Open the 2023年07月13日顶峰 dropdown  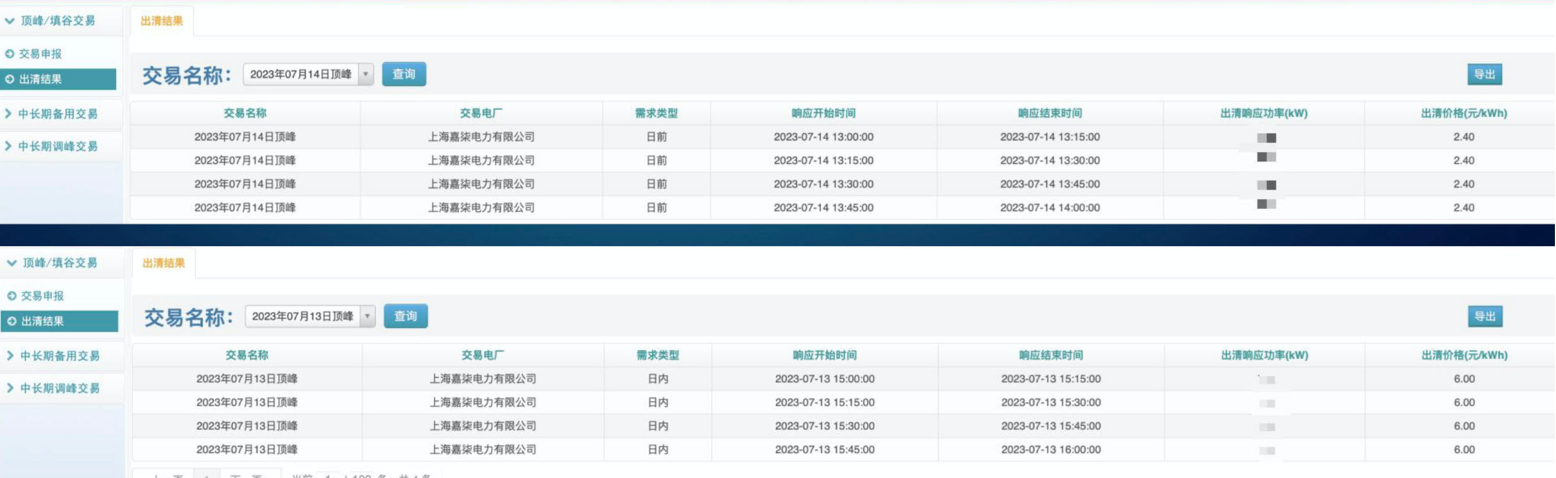tap(367, 316)
